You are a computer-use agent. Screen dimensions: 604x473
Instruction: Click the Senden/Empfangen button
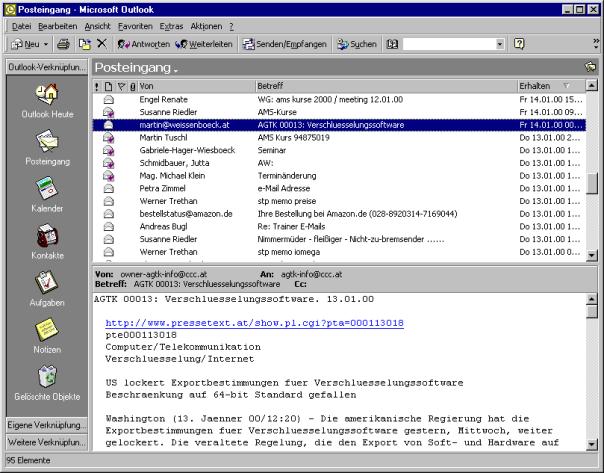pyautogui.click(x=284, y=44)
